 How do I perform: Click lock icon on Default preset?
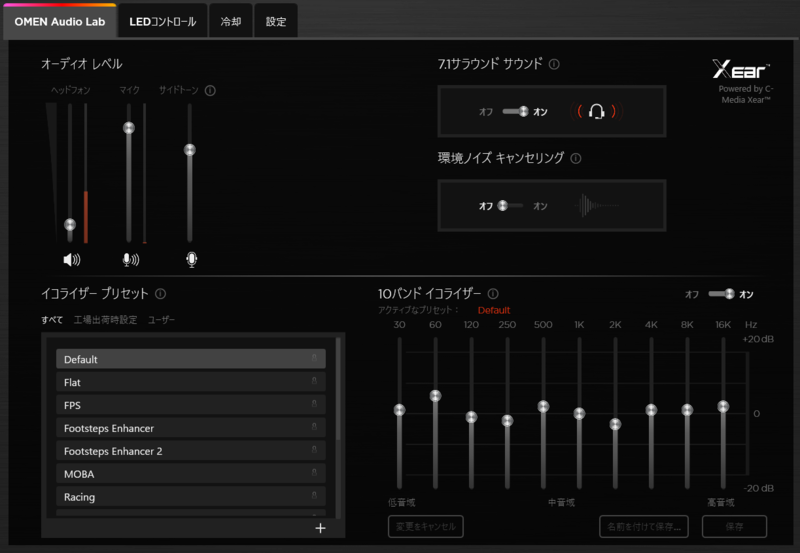coord(314,358)
